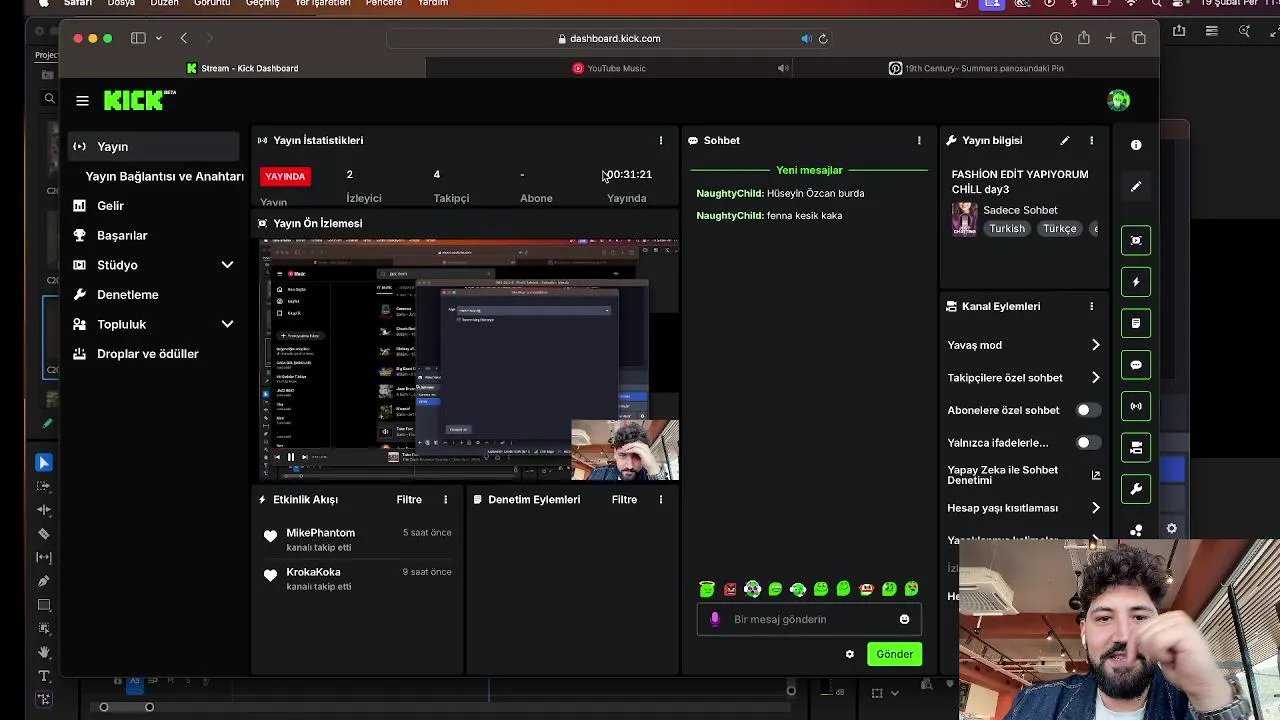This screenshot has height=720, width=1280.
Task: Click the Kick logo
Action: coord(139,100)
